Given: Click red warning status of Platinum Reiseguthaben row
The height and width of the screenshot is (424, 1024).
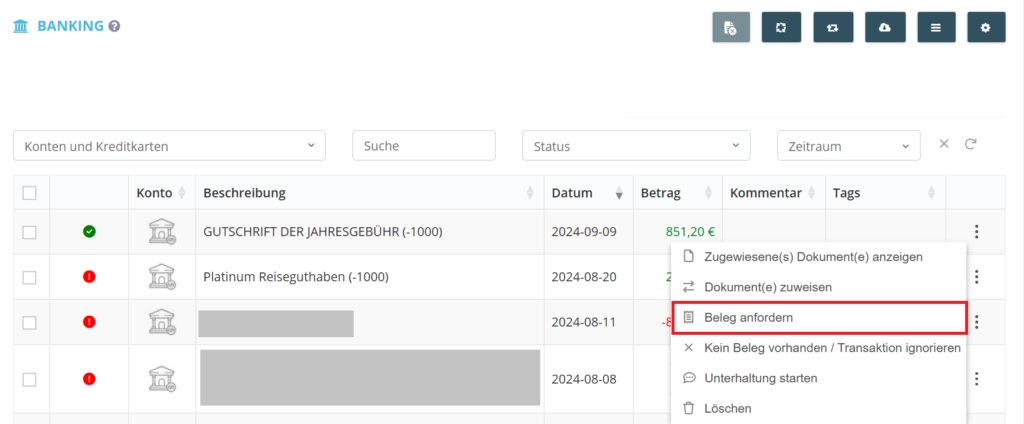Looking at the screenshot, I should pos(89,277).
